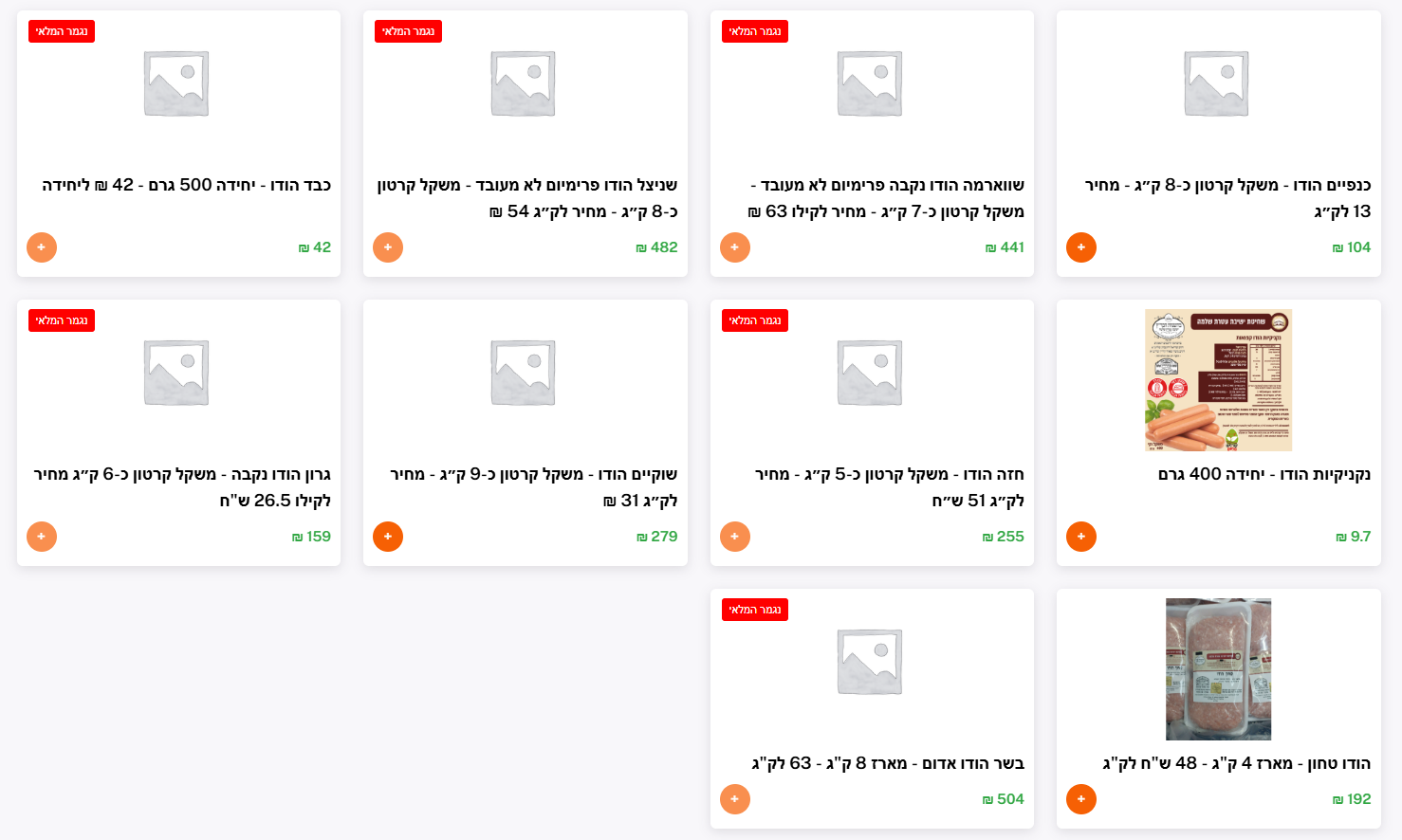Add כנפיים הודו product to cart
The height and width of the screenshot is (840, 1402).
[x=1081, y=247]
